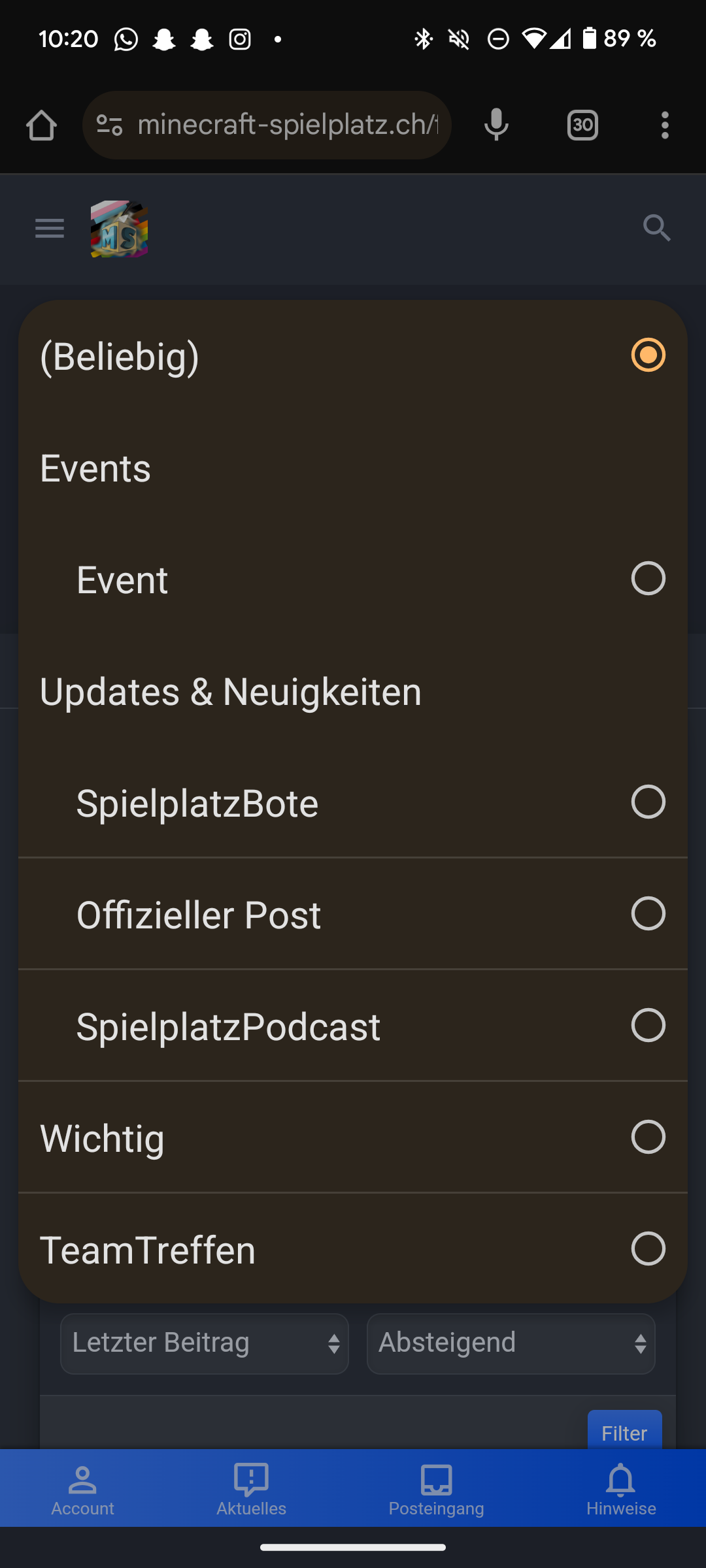Image resolution: width=706 pixels, height=1568 pixels.
Task: Open the Posteingang inbox
Action: (436, 1489)
